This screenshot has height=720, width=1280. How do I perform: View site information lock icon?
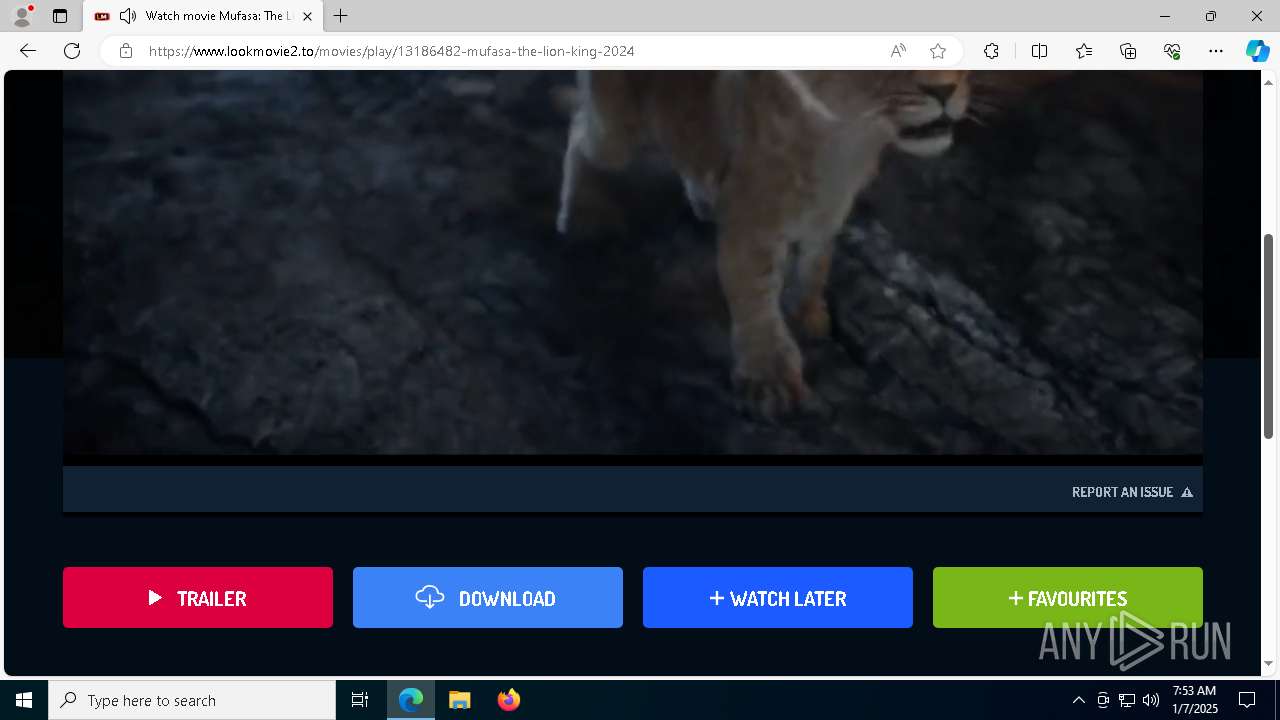click(x=125, y=51)
